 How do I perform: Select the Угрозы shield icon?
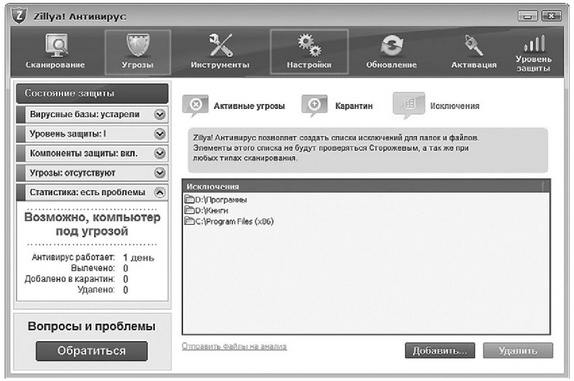[138, 45]
